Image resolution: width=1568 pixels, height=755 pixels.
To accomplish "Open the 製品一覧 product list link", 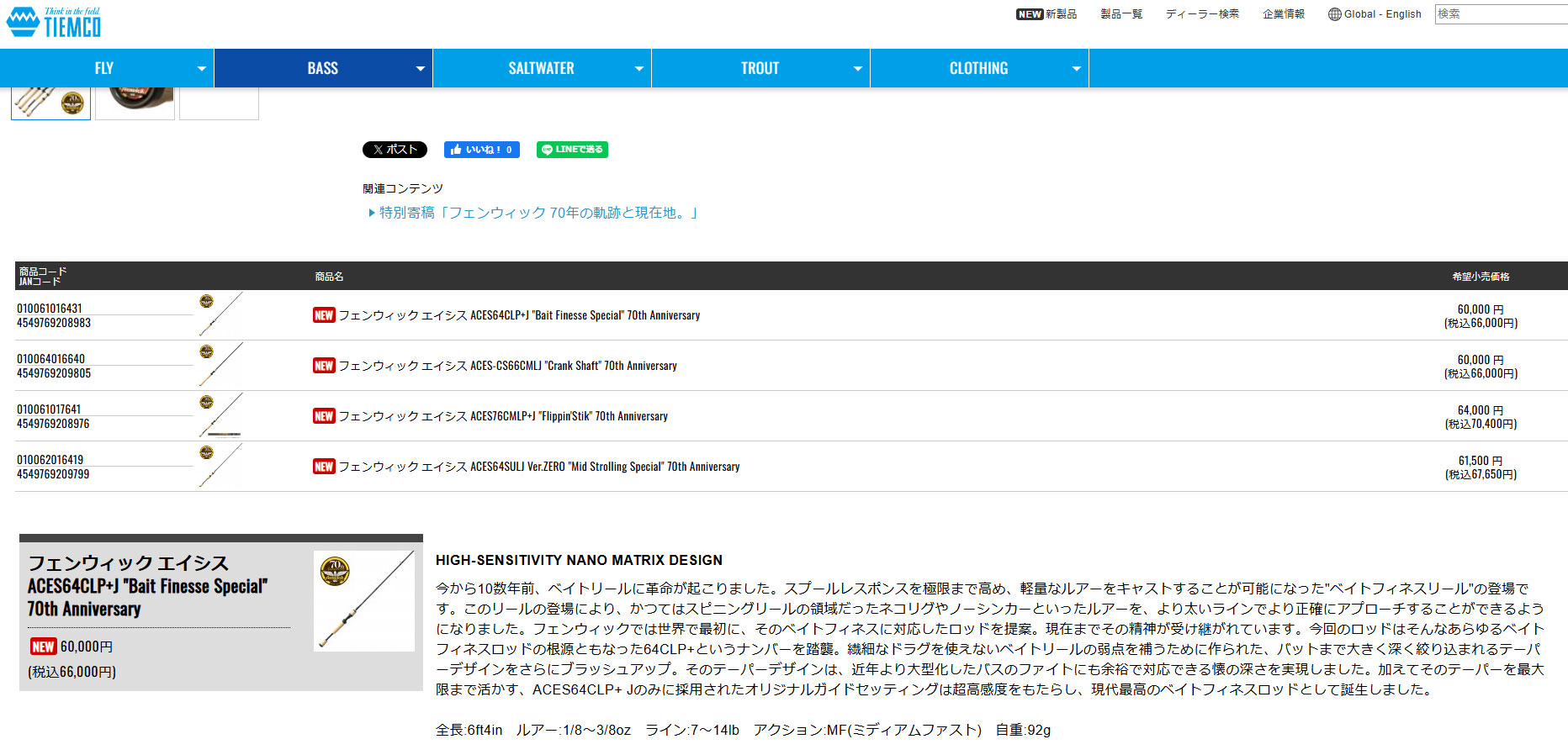I will click(1121, 14).
